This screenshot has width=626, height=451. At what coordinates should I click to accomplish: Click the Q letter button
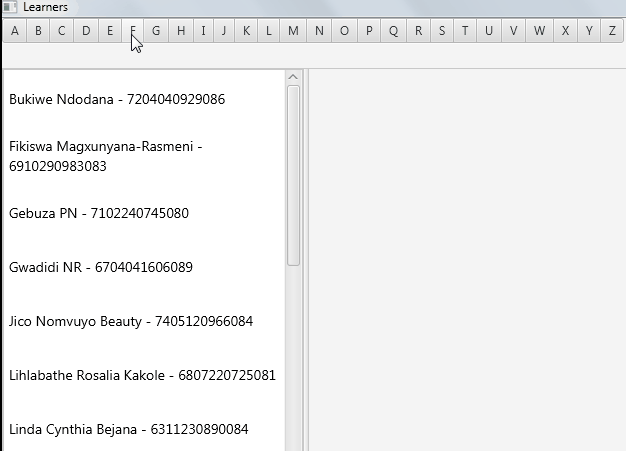[393, 31]
